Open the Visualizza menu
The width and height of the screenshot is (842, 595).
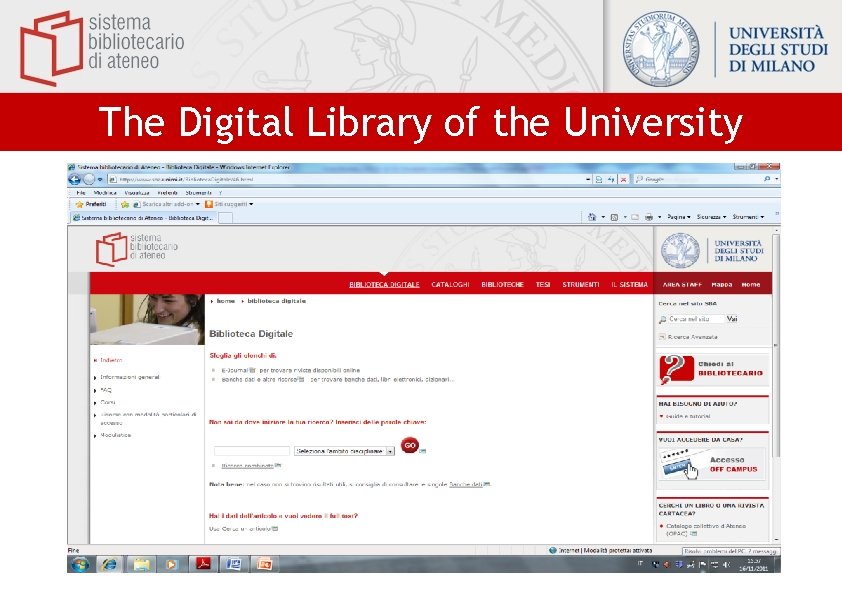click(x=136, y=193)
